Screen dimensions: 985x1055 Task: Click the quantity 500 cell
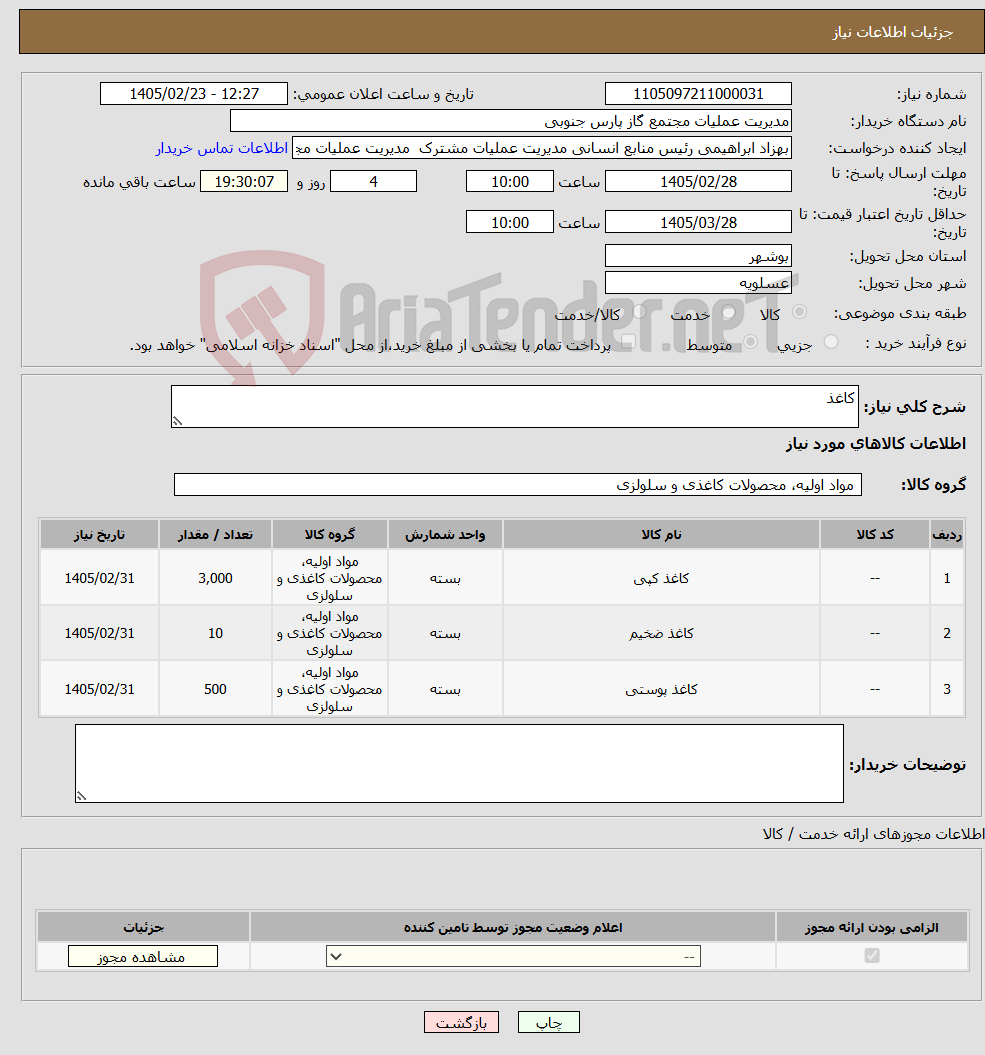215,689
